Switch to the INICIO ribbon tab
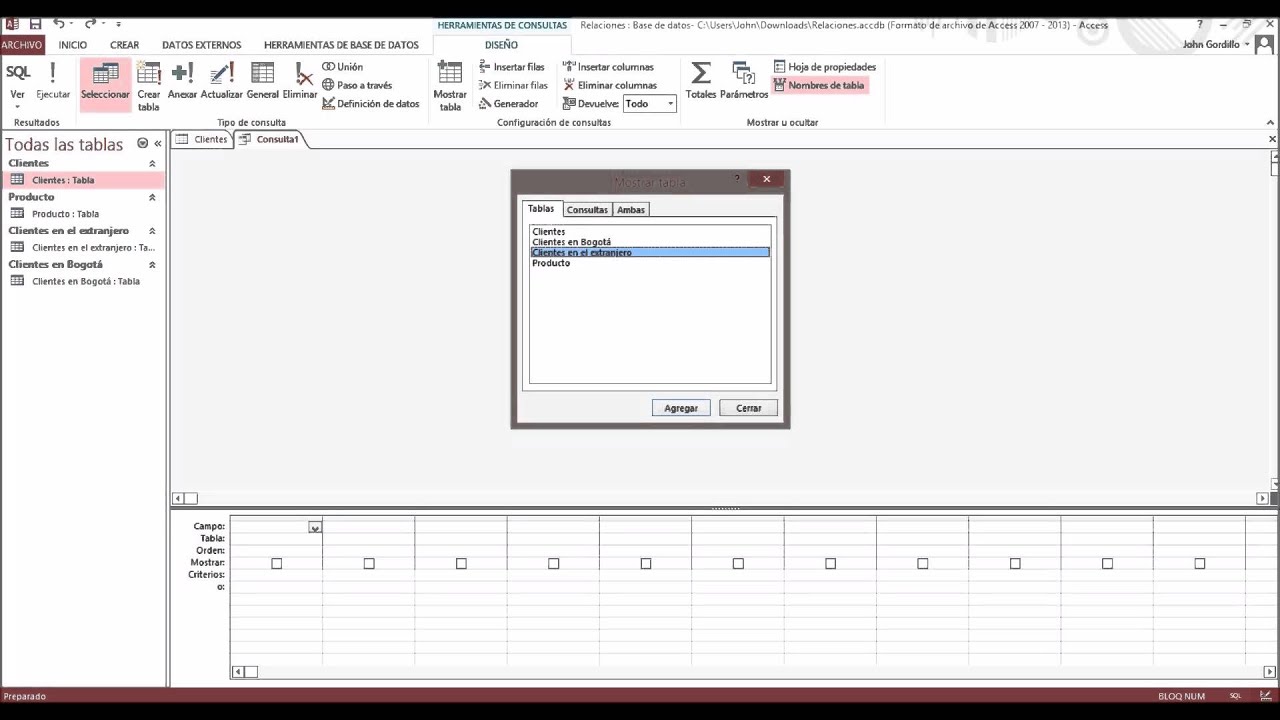The width and height of the screenshot is (1280, 720). (x=73, y=45)
